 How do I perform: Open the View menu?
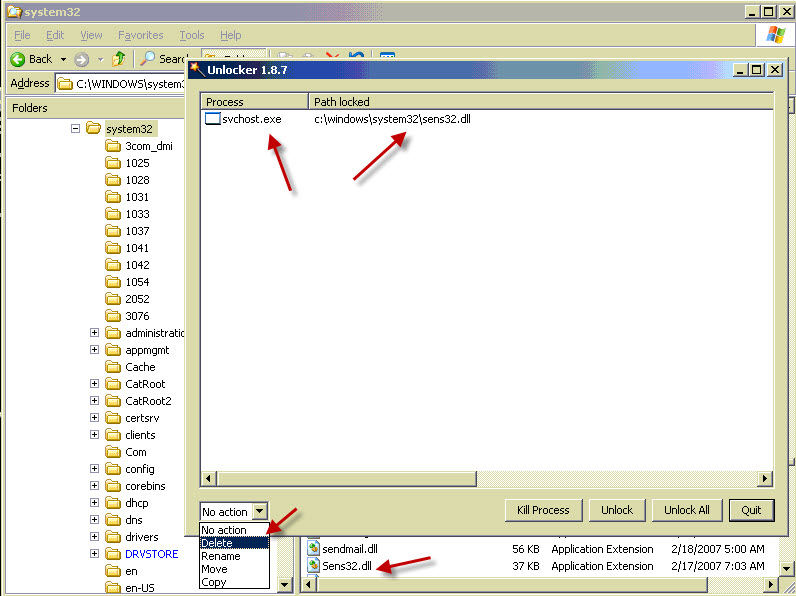pyautogui.click(x=91, y=35)
